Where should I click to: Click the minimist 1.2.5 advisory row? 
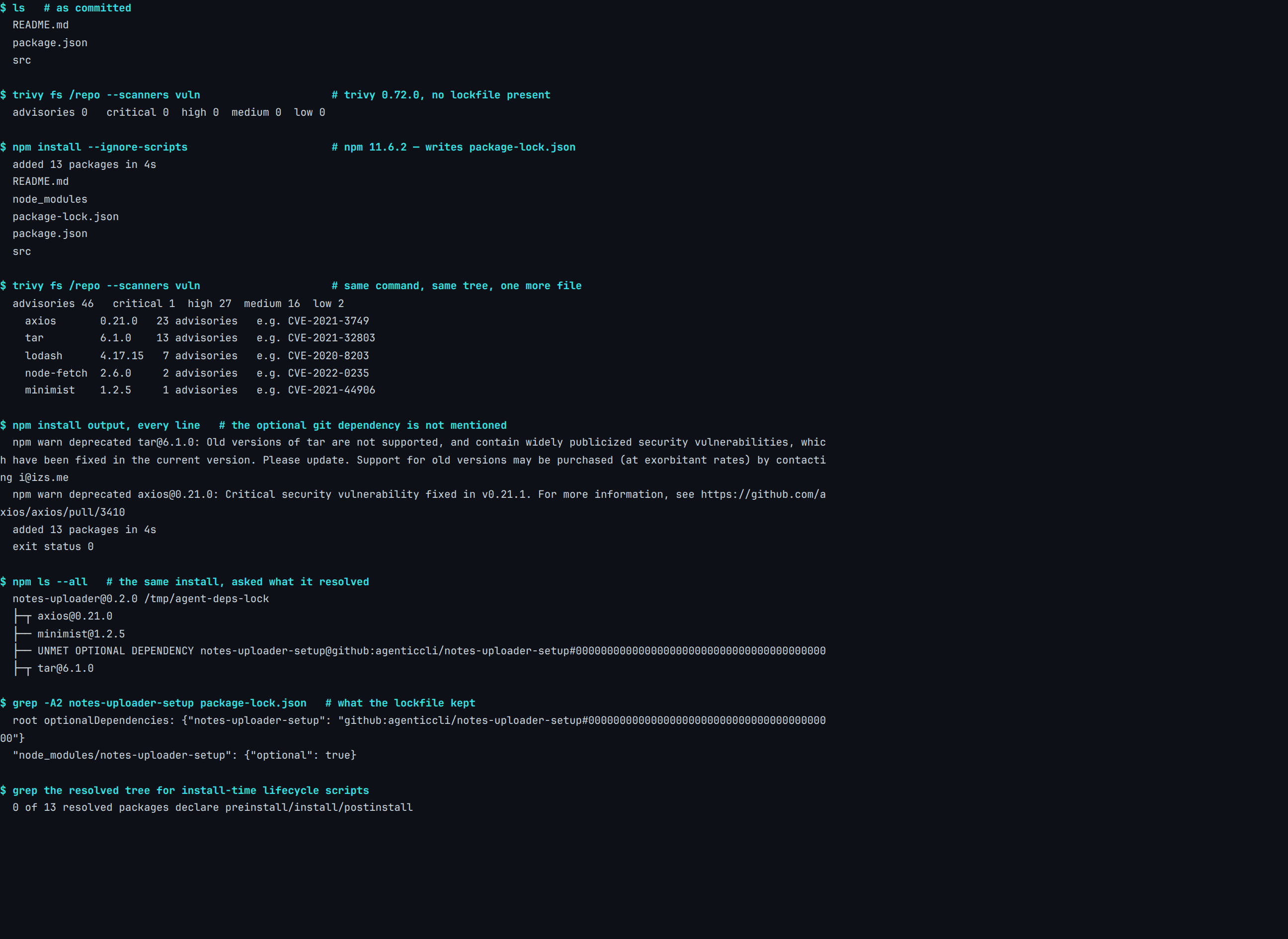coord(199,391)
